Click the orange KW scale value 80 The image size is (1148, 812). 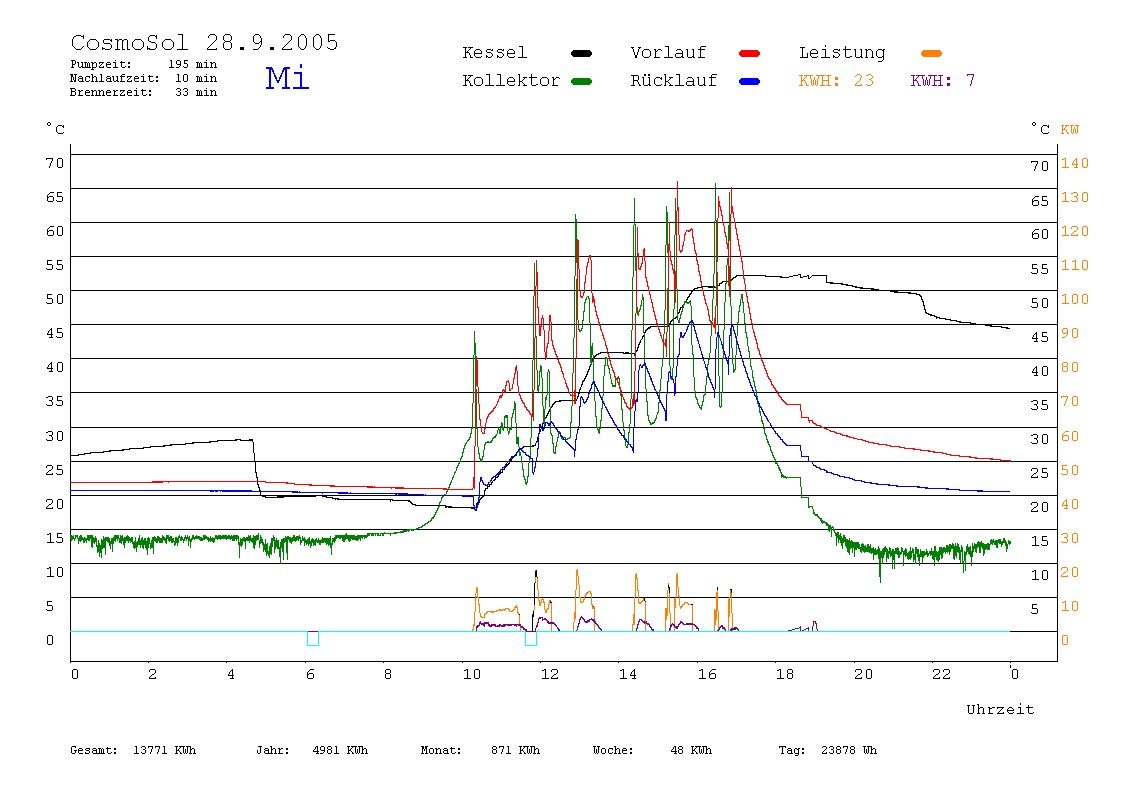point(1070,367)
